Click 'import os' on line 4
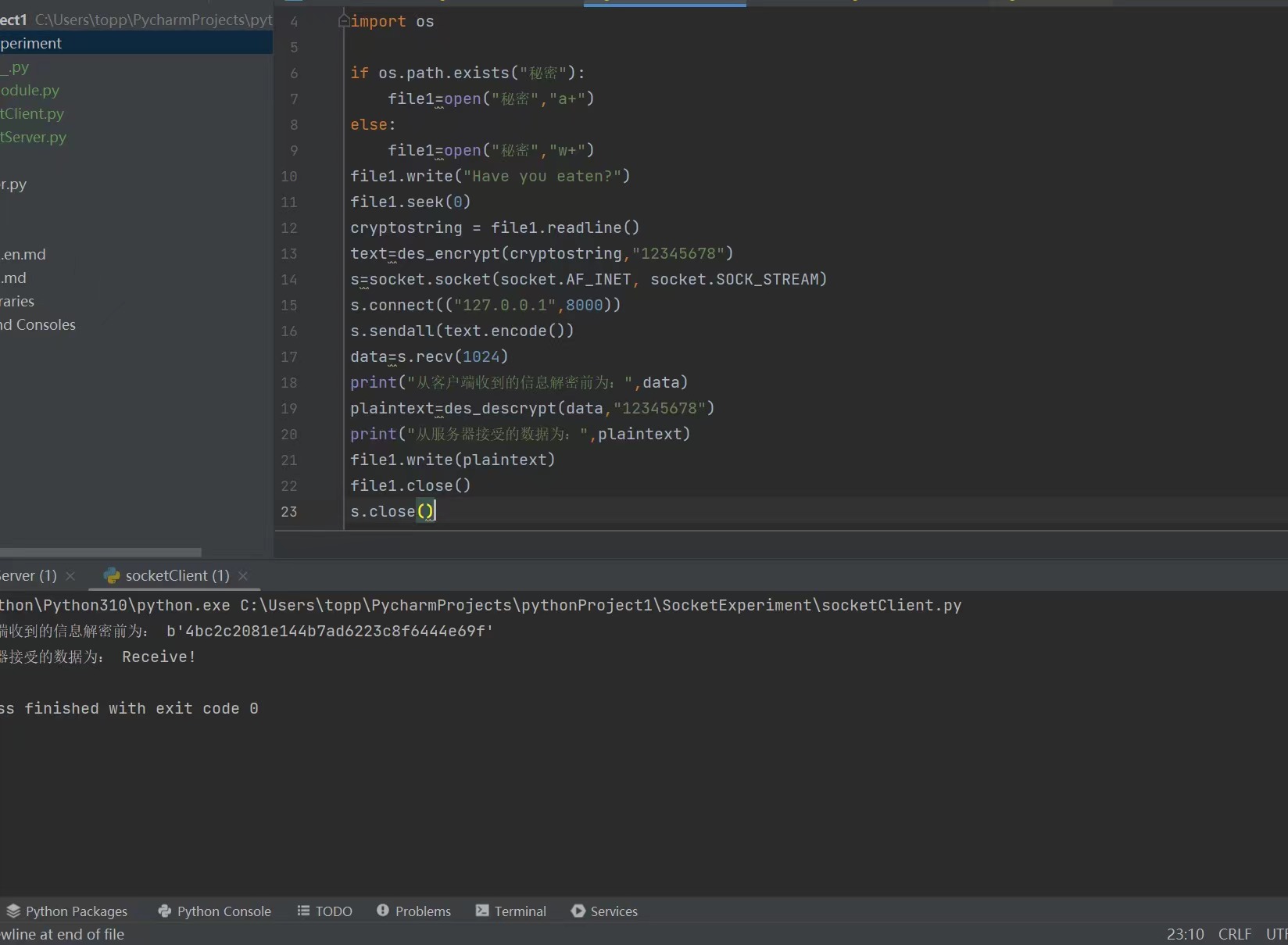The width and height of the screenshot is (1288, 945). click(392, 22)
